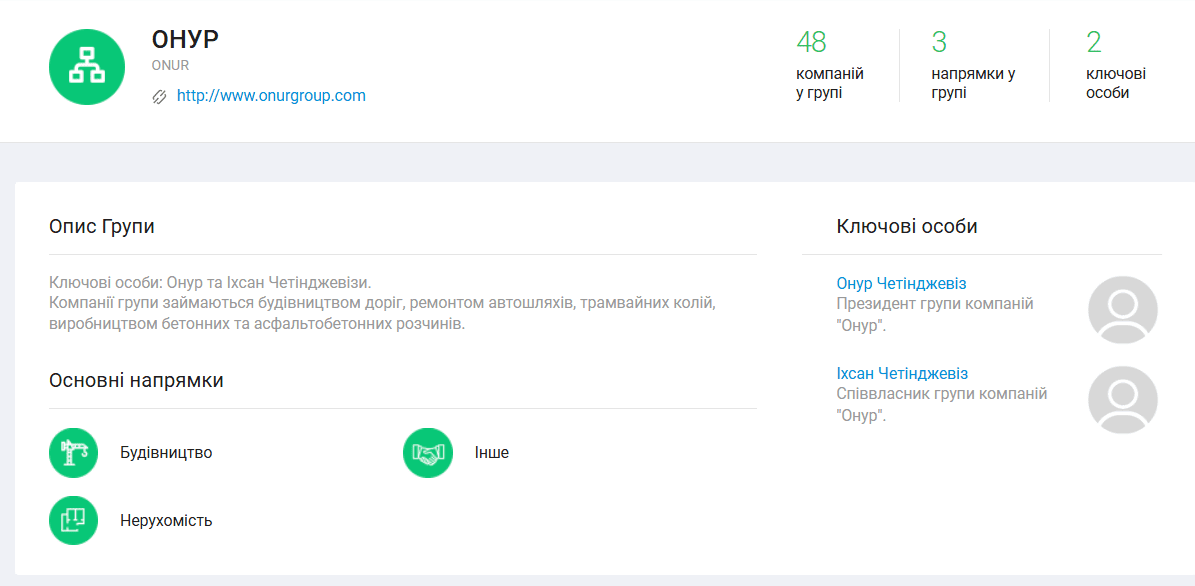Click the ОНУР group title text
This screenshot has width=1195, height=586.
coord(185,39)
